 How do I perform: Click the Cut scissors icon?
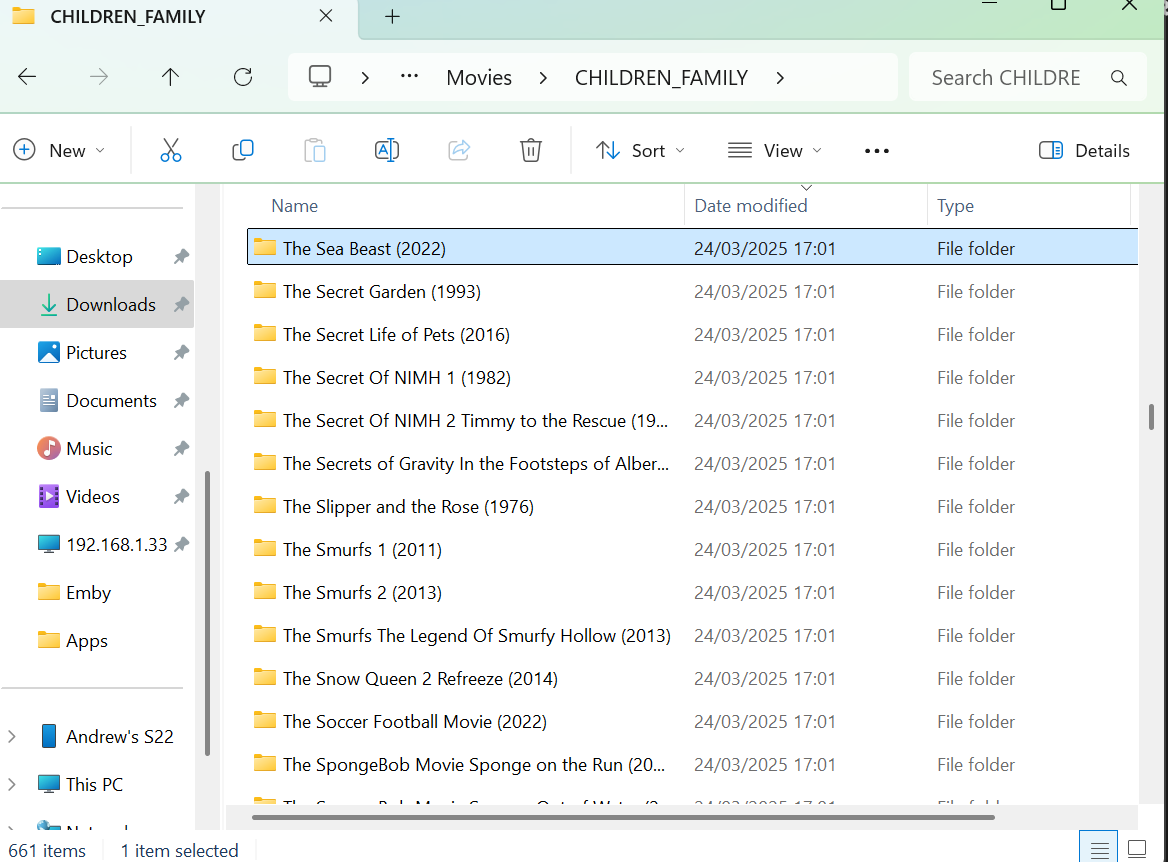click(171, 151)
